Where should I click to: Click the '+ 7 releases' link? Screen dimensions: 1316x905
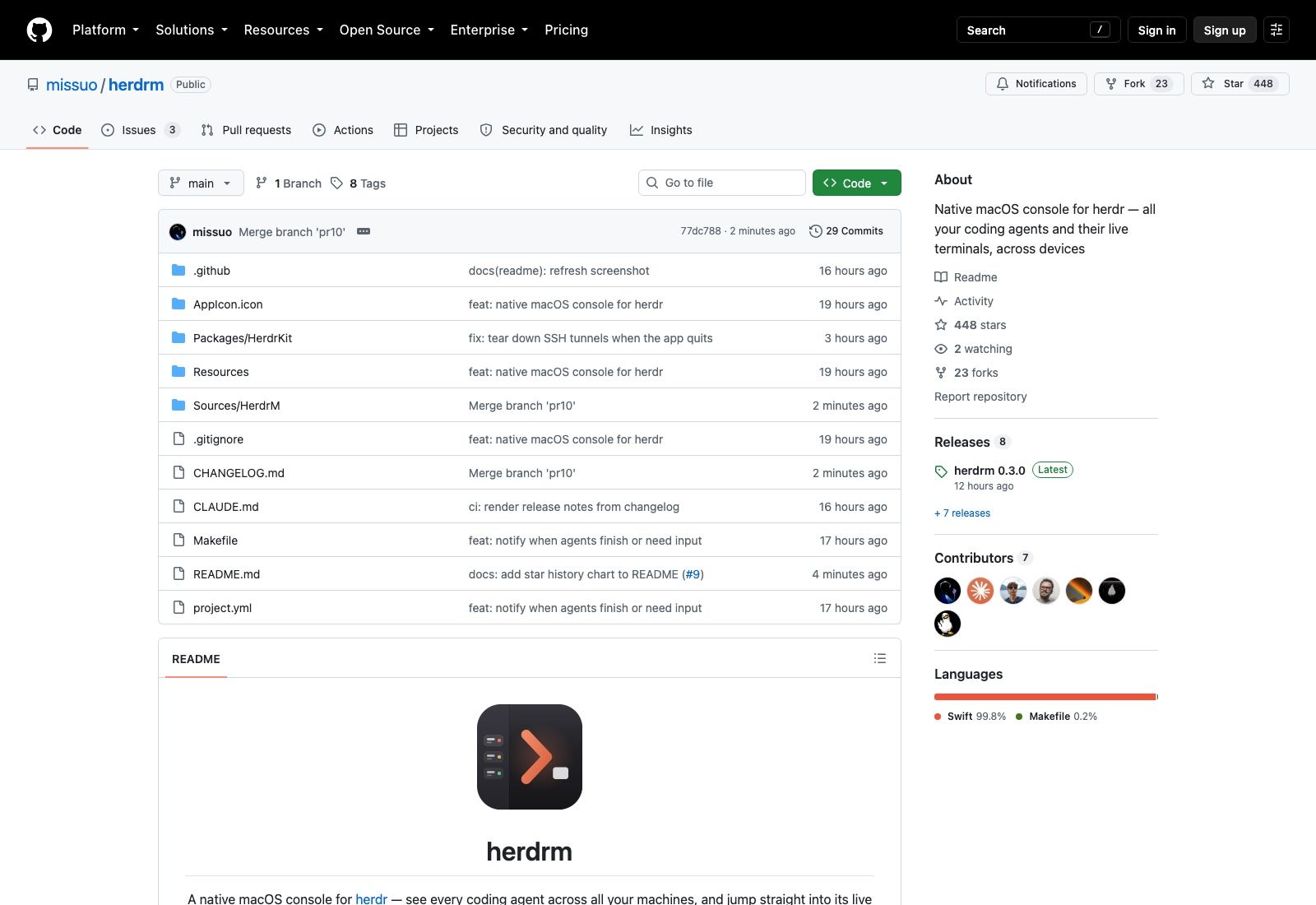point(962,513)
